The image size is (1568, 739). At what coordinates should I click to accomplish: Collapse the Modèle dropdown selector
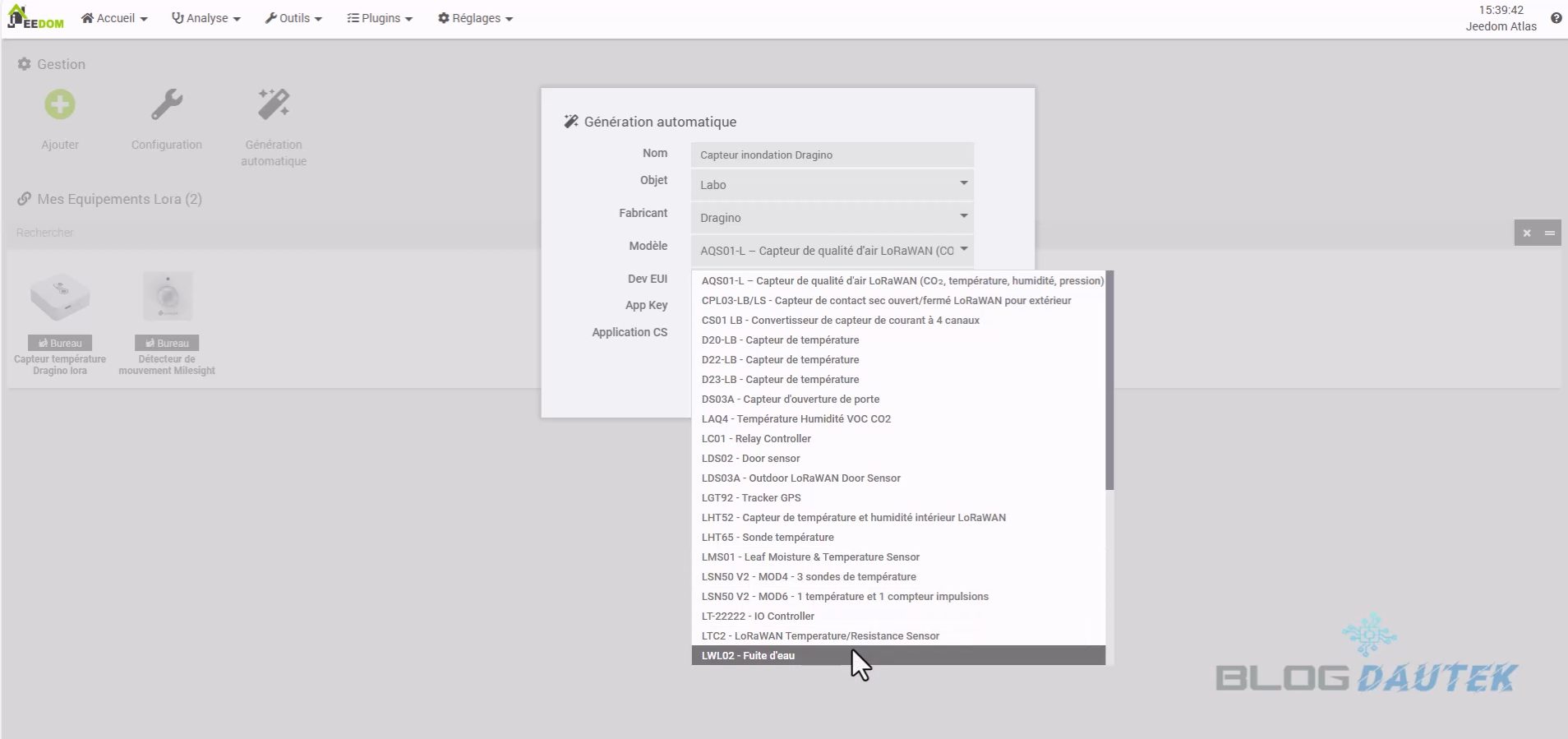[x=832, y=251]
